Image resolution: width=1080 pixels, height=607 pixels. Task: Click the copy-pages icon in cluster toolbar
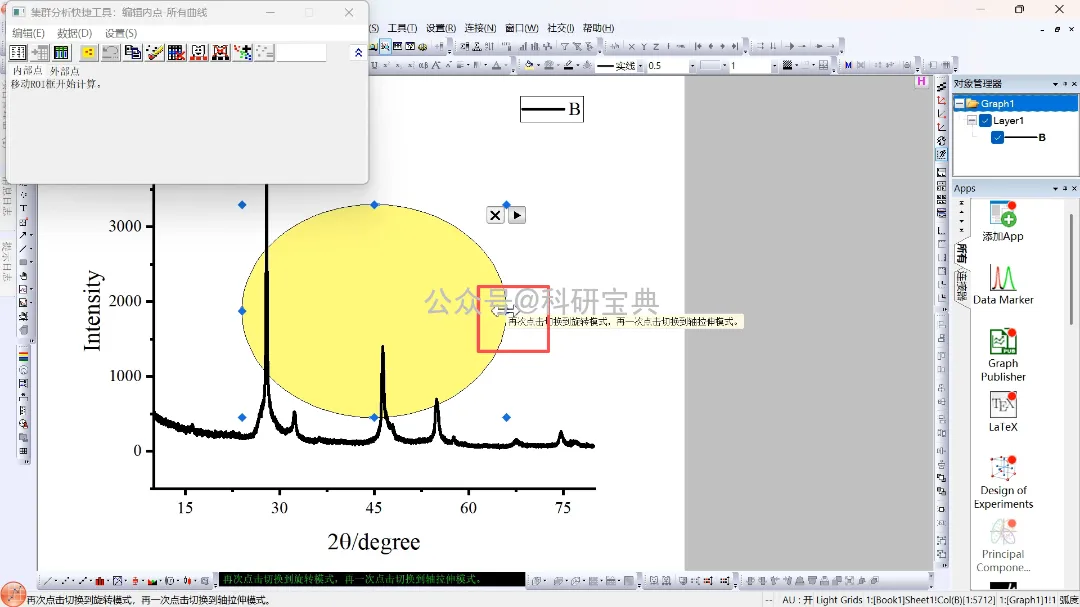(132, 52)
